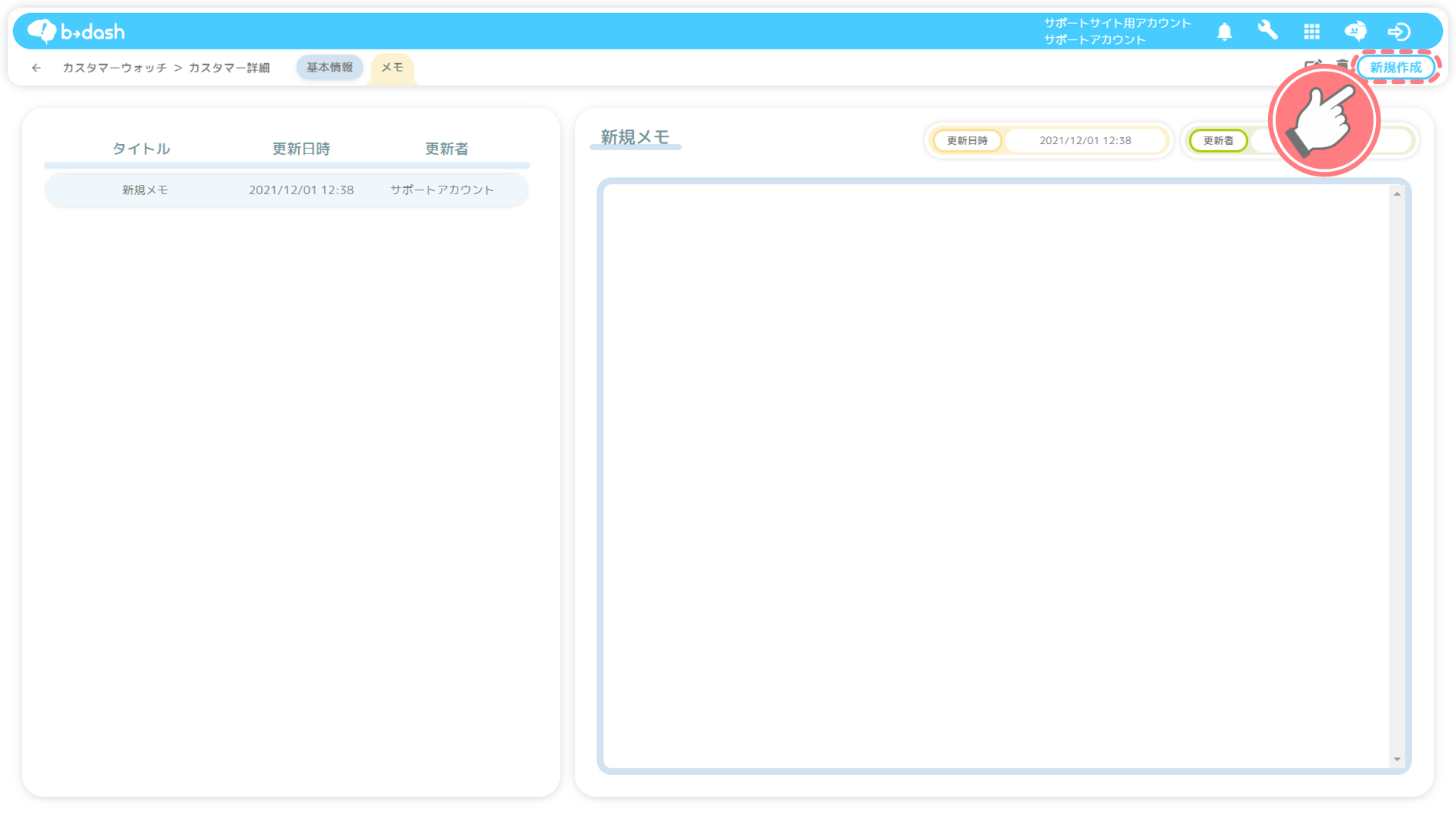Sort by 更新日時 column header
Viewport: 1456px width, 819px height.
click(x=301, y=149)
